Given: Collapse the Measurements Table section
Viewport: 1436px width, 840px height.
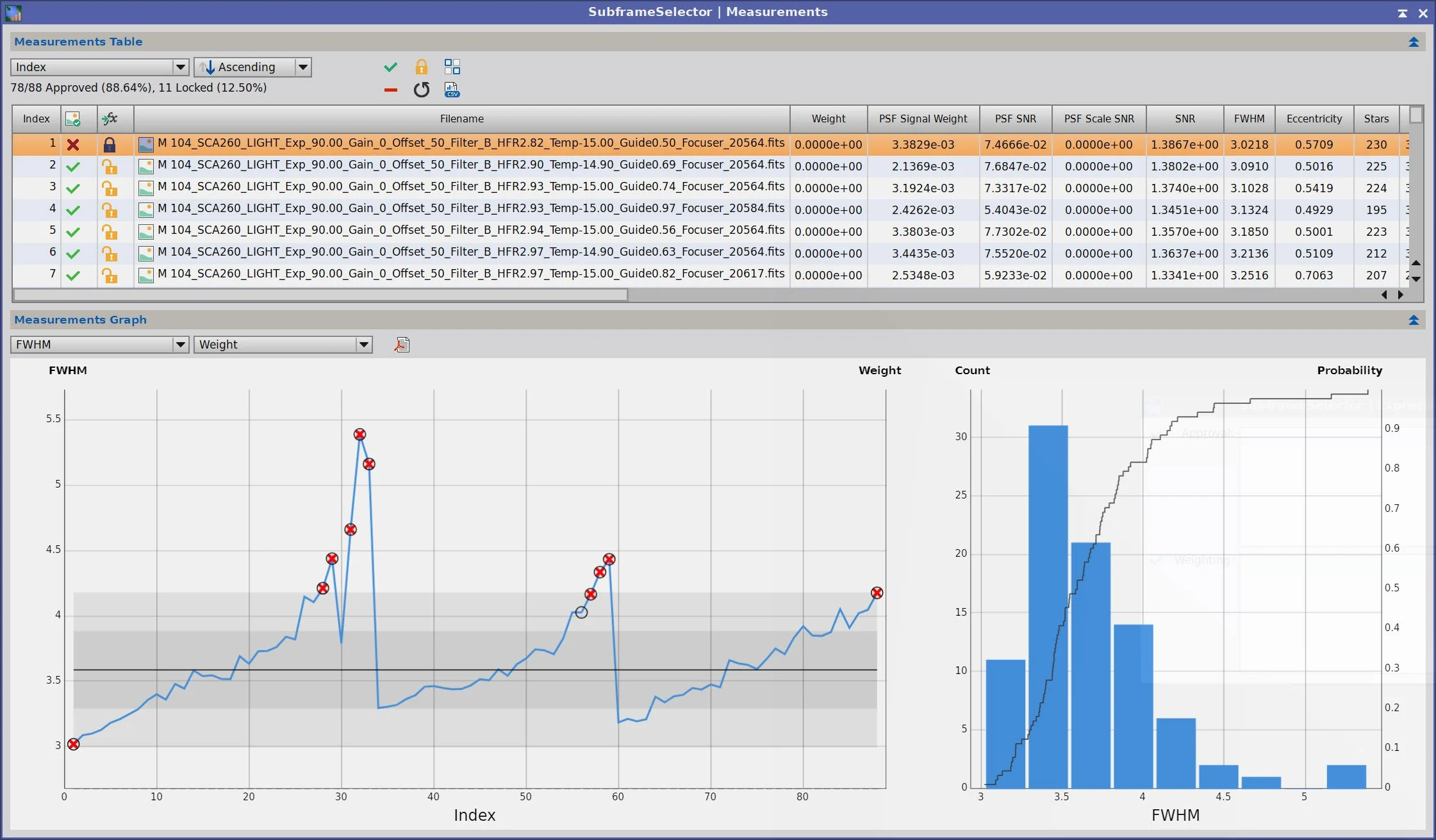Looking at the screenshot, I should point(1413,42).
